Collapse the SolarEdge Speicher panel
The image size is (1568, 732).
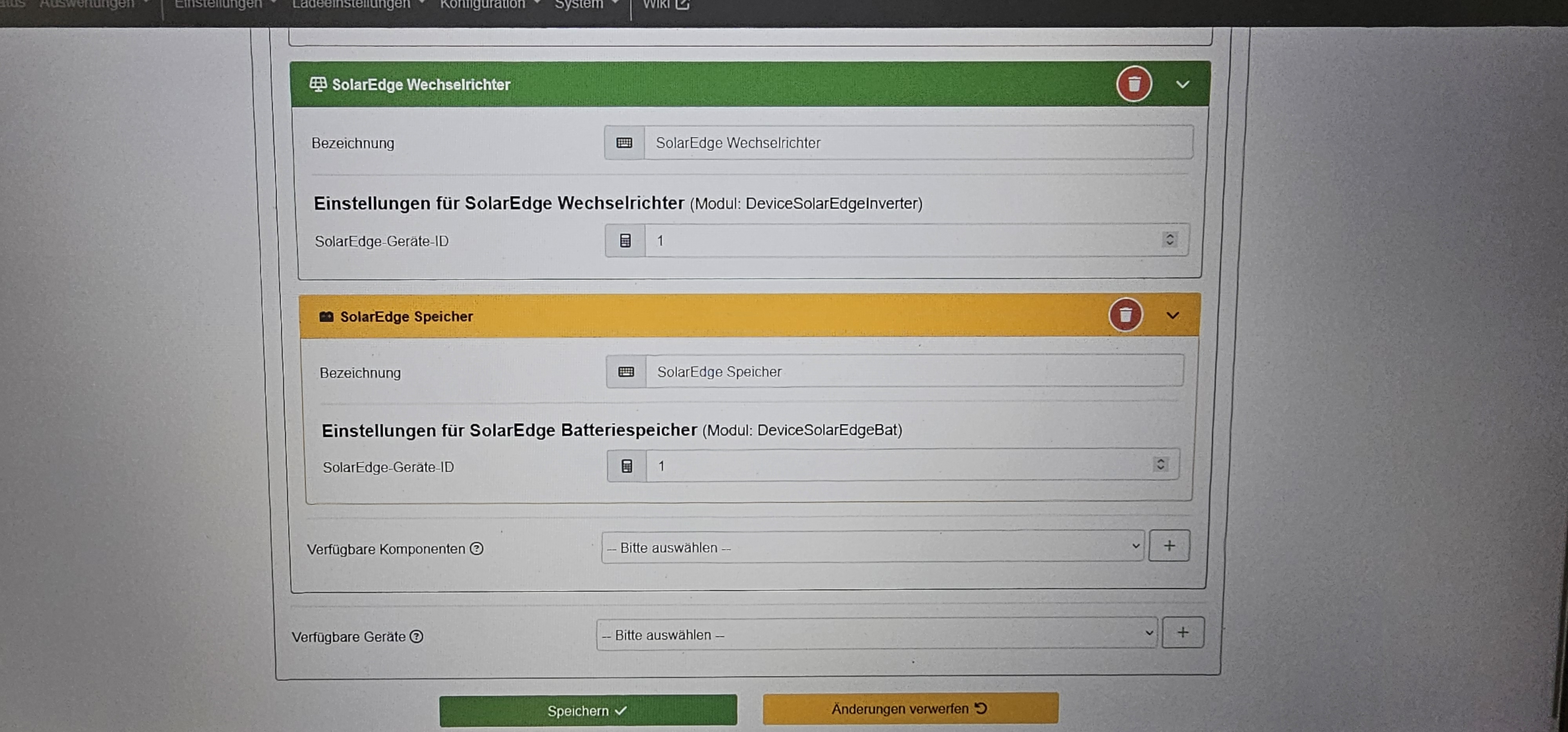[1172, 315]
